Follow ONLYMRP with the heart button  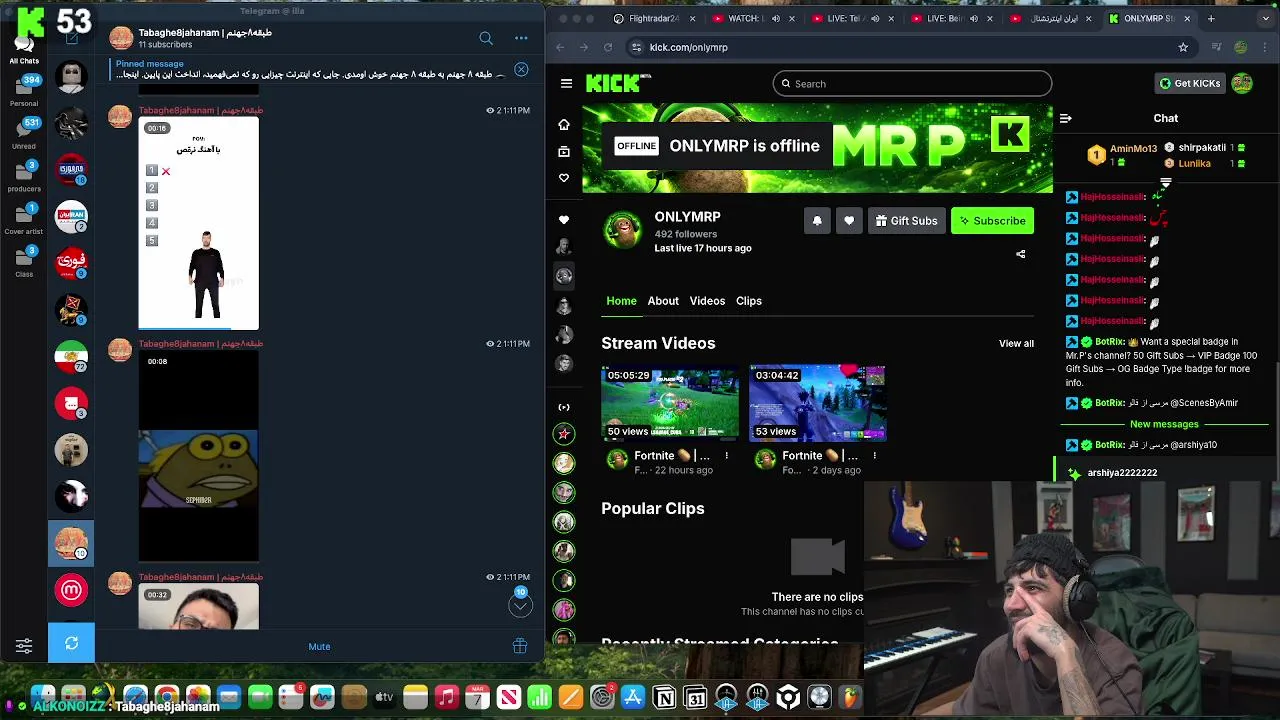(x=849, y=221)
